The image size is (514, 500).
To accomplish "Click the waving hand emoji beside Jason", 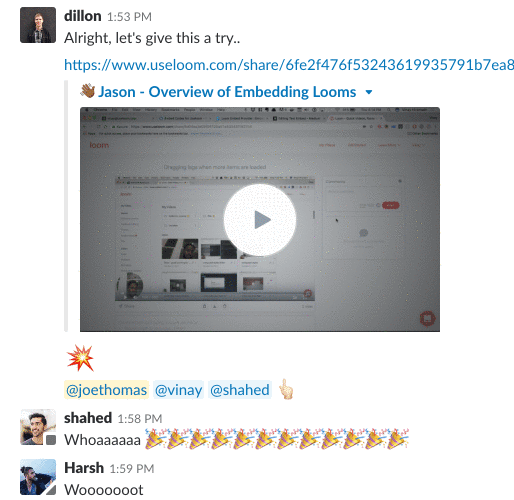I will click(x=88, y=91).
